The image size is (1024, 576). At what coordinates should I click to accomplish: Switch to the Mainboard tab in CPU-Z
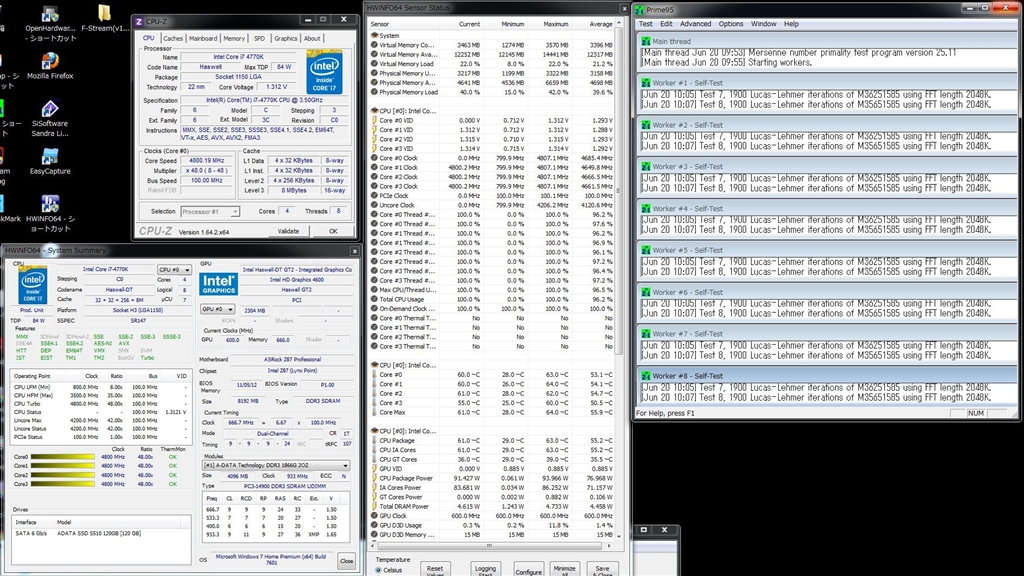coord(203,38)
